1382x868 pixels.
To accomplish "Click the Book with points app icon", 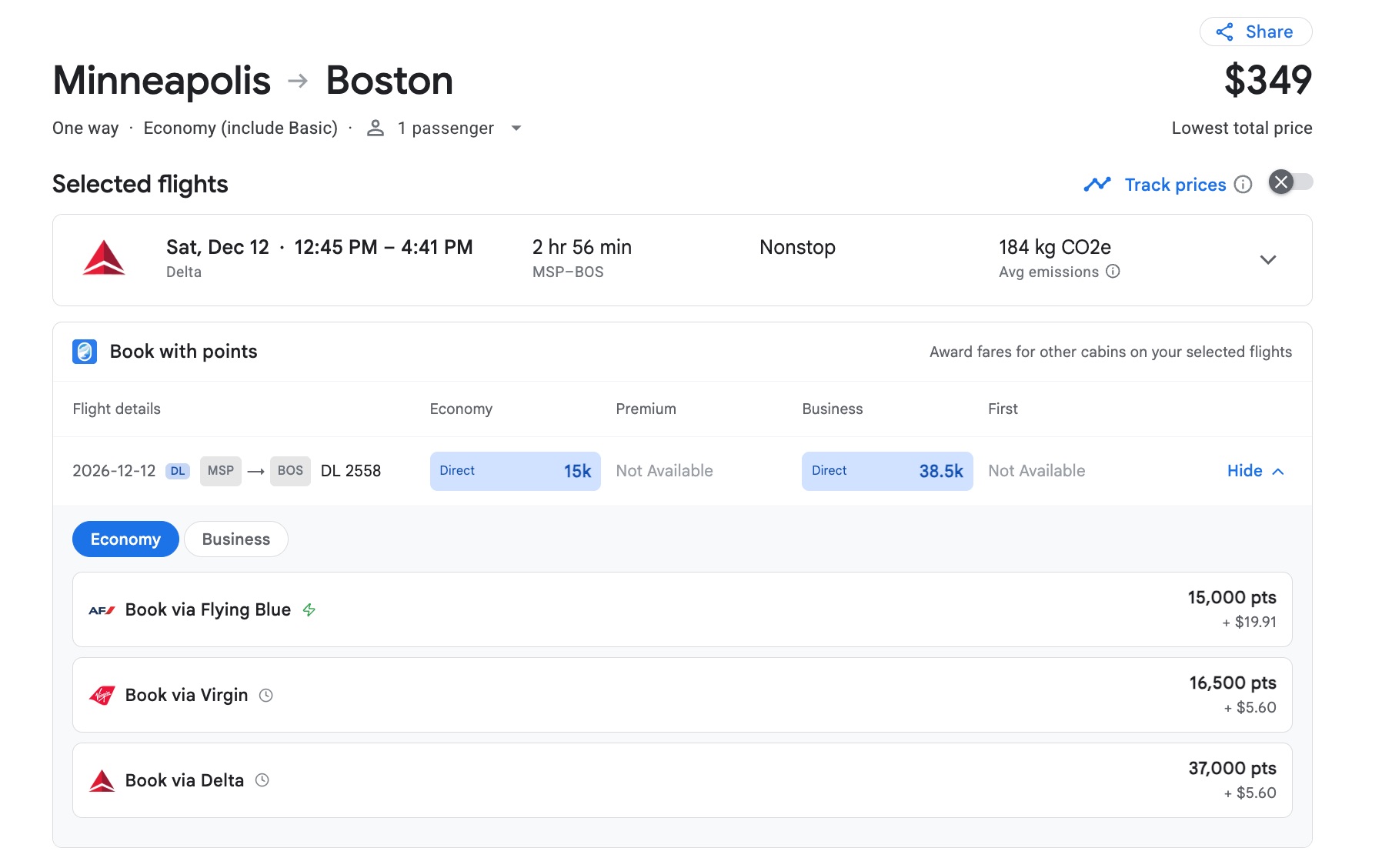I will click(x=85, y=352).
